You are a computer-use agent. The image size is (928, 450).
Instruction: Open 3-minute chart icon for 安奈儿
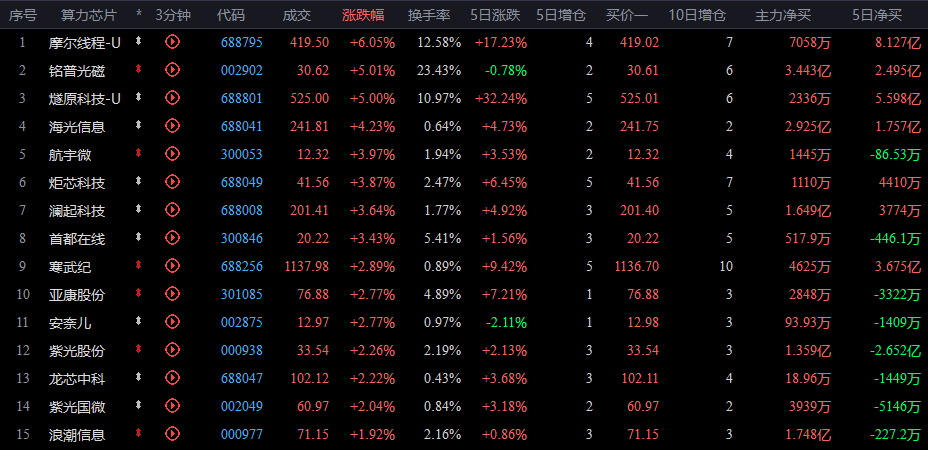point(172,322)
